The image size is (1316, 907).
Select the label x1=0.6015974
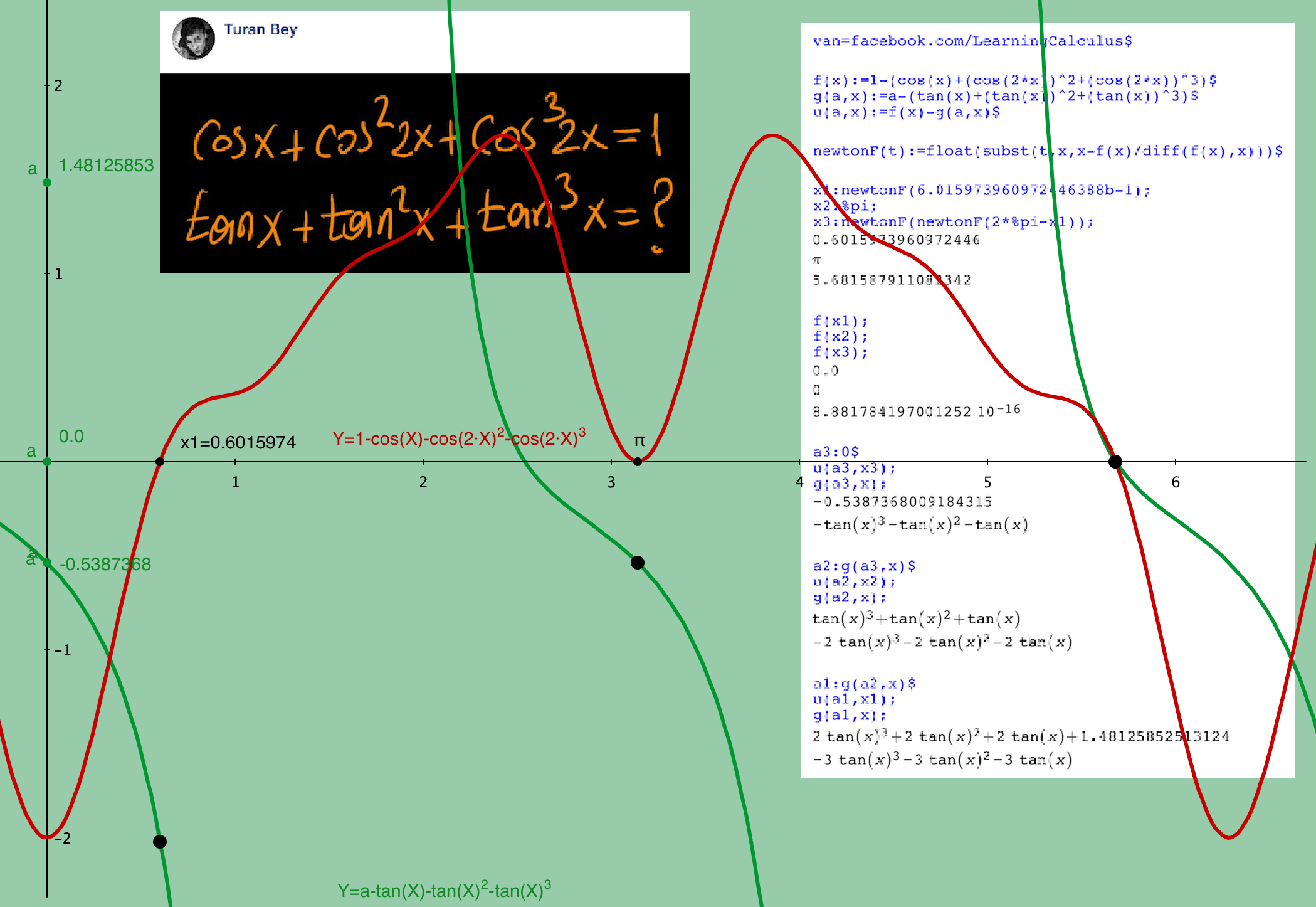pyautogui.click(x=238, y=443)
